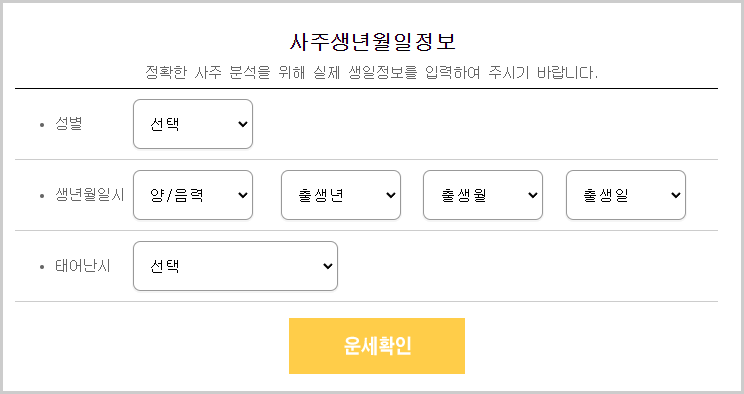Open the 양/음력 dropdown

(193, 195)
